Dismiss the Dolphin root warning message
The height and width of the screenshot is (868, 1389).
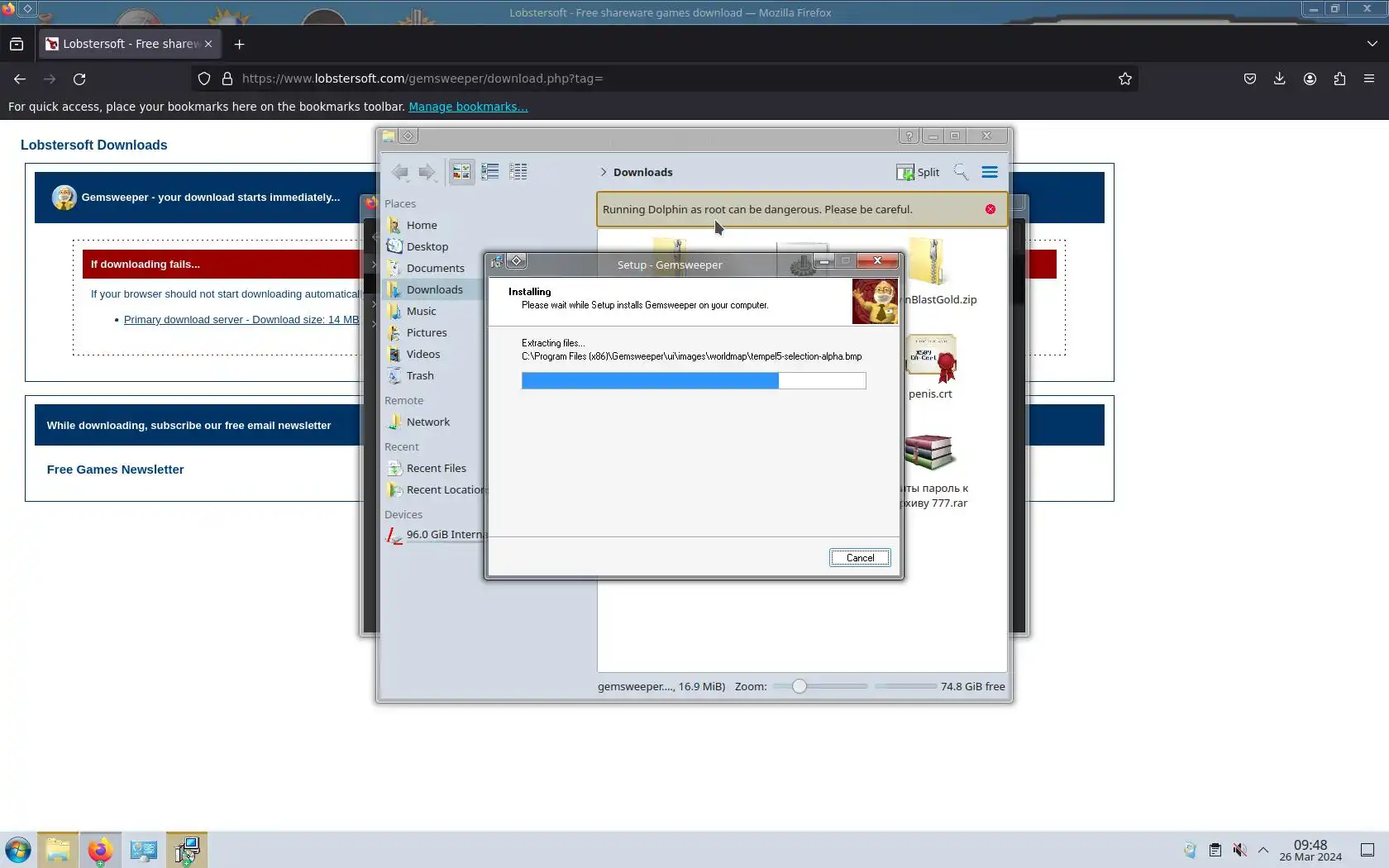click(x=990, y=209)
